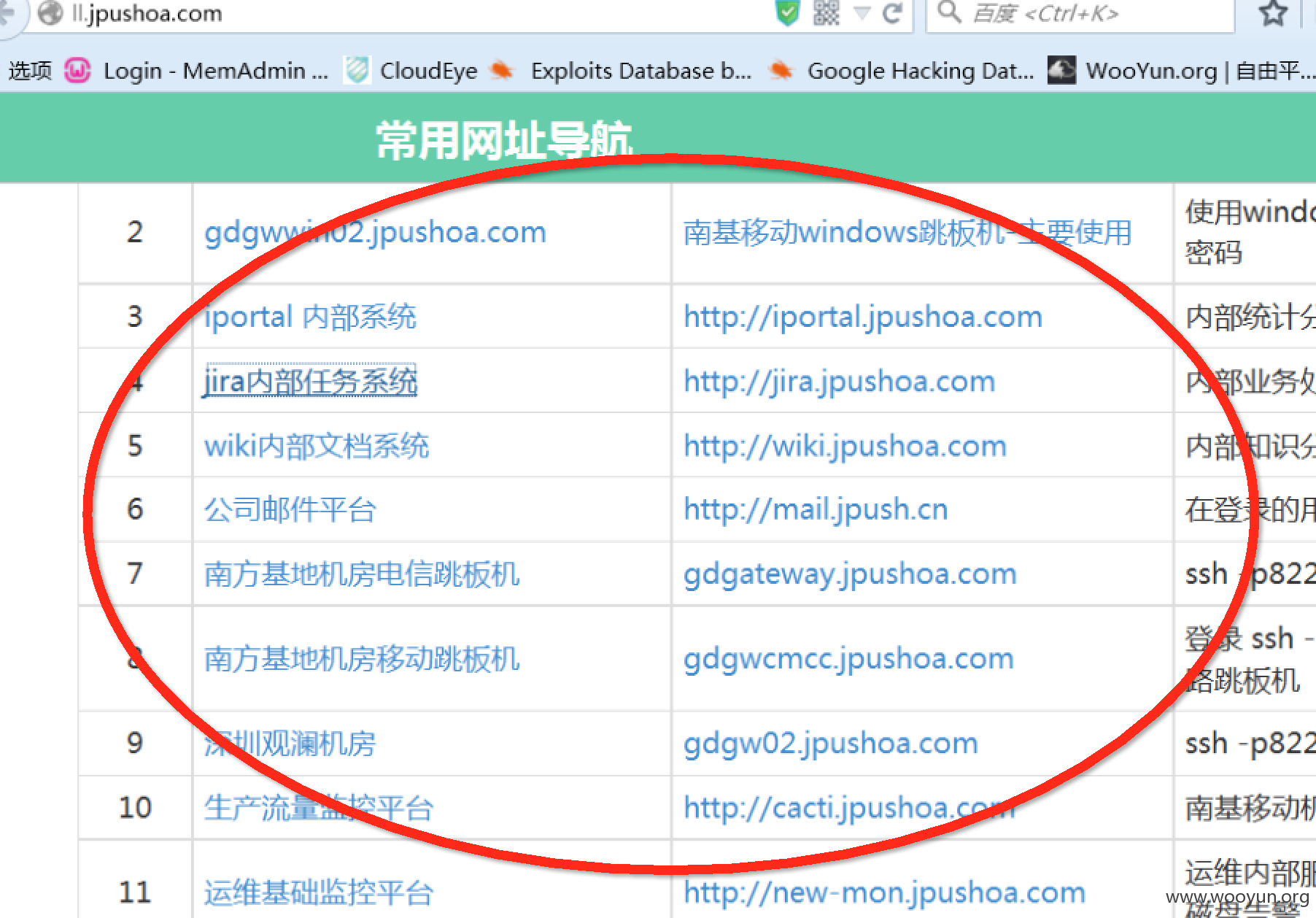
Task: Click the 使用windo… 密码 description cell
Action: pos(1246,232)
